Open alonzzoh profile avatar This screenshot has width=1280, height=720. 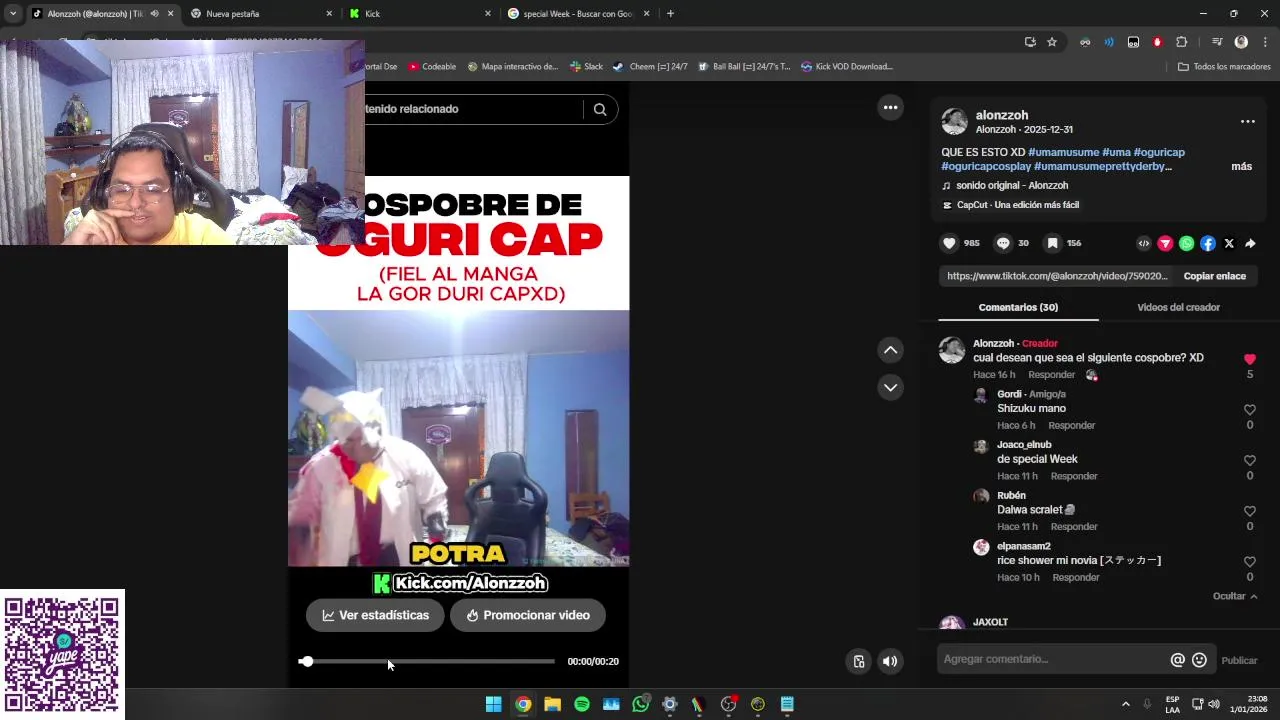955,122
